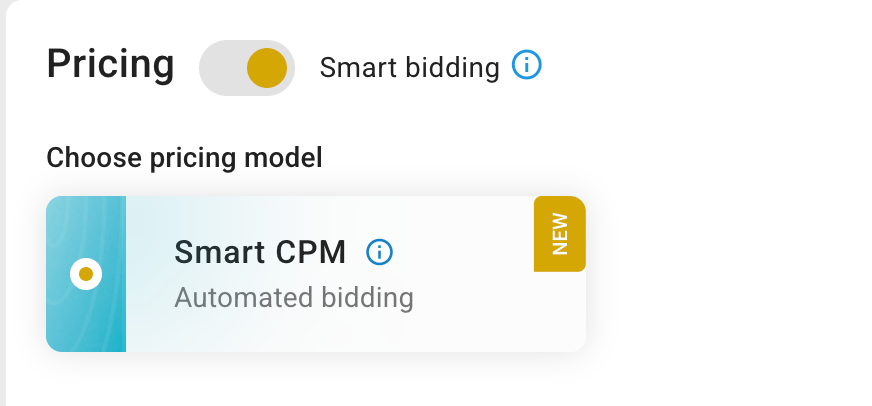872x406 pixels.
Task: Show Smart CPM explanation via its info icon
Action: click(x=380, y=253)
